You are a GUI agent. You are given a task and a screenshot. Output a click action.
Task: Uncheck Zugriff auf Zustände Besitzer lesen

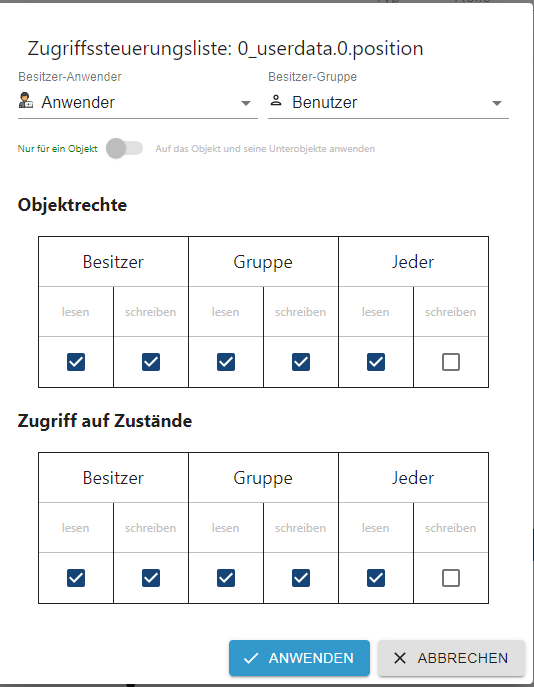click(76, 578)
